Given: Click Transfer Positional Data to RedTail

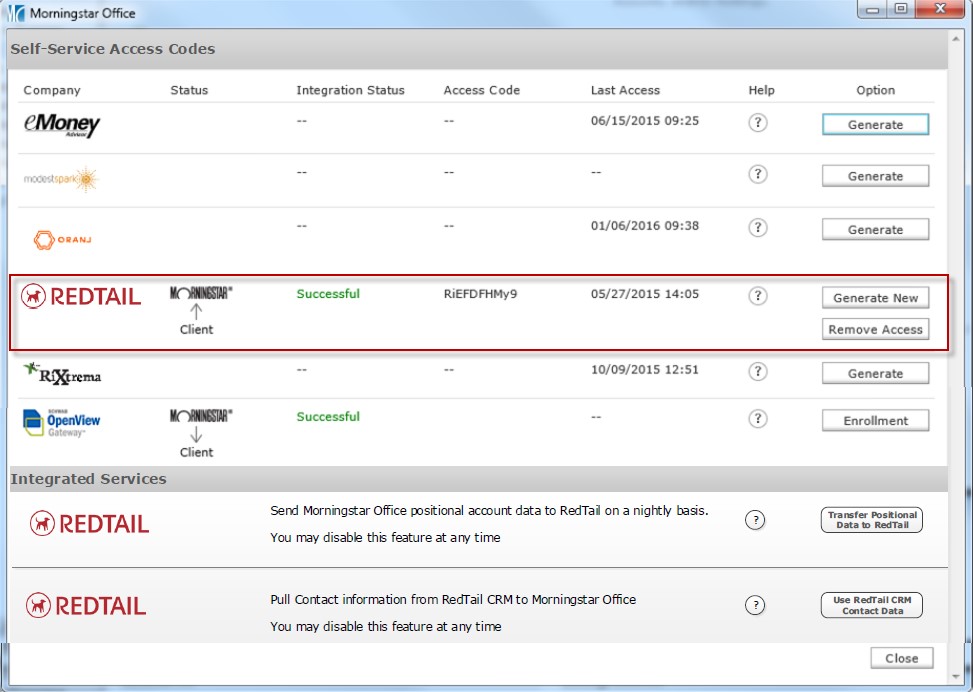Looking at the screenshot, I should click(871, 520).
